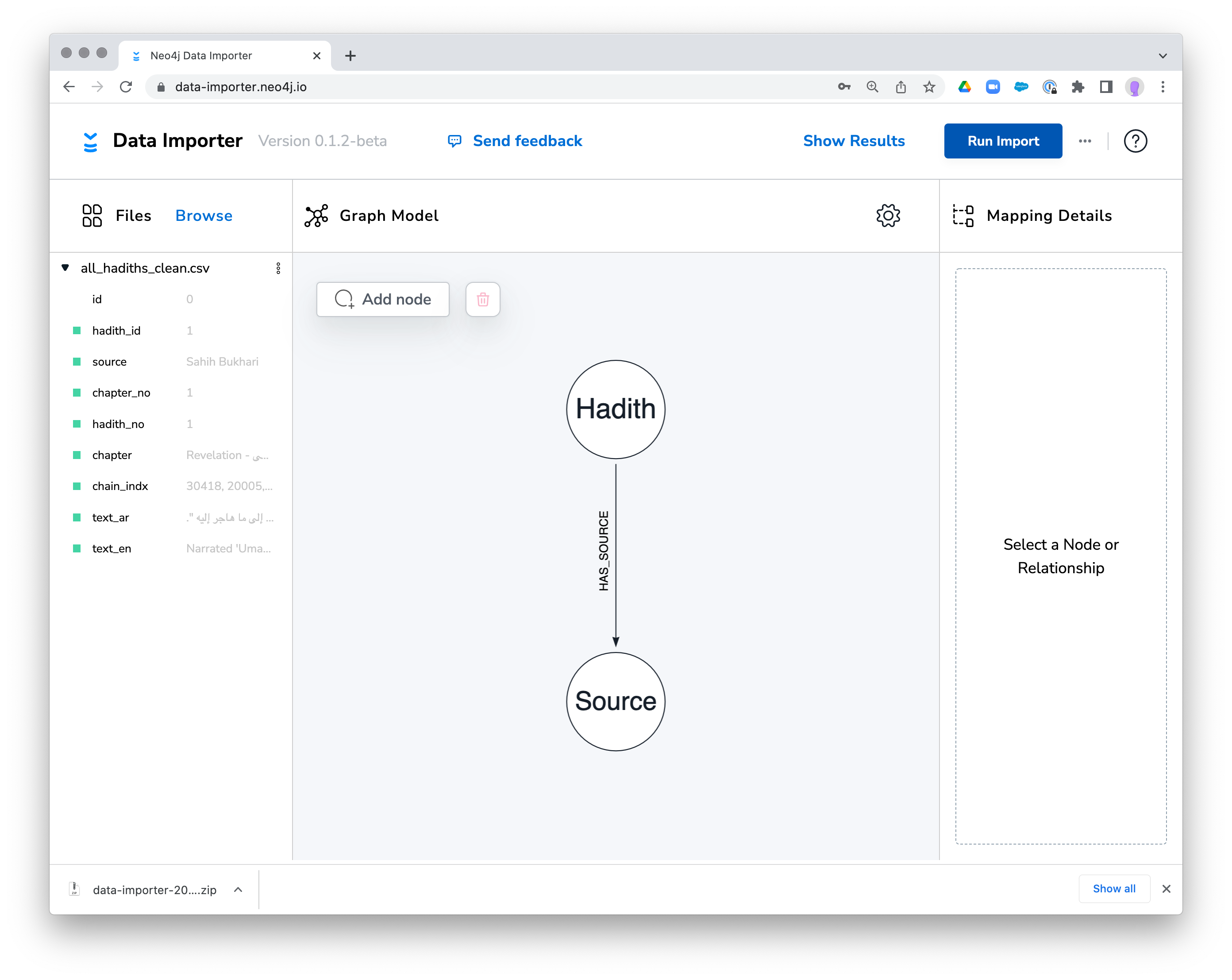The width and height of the screenshot is (1232, 980).
Task: Open Chrome tab search dropdown arrow
Action: tap(1162, 56)
